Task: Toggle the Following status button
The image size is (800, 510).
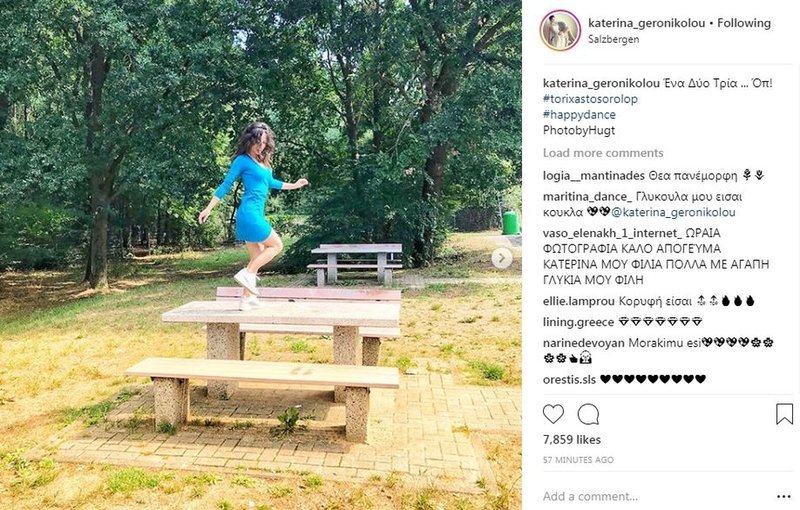Action: pyautogui.click(x=744, y=23)
